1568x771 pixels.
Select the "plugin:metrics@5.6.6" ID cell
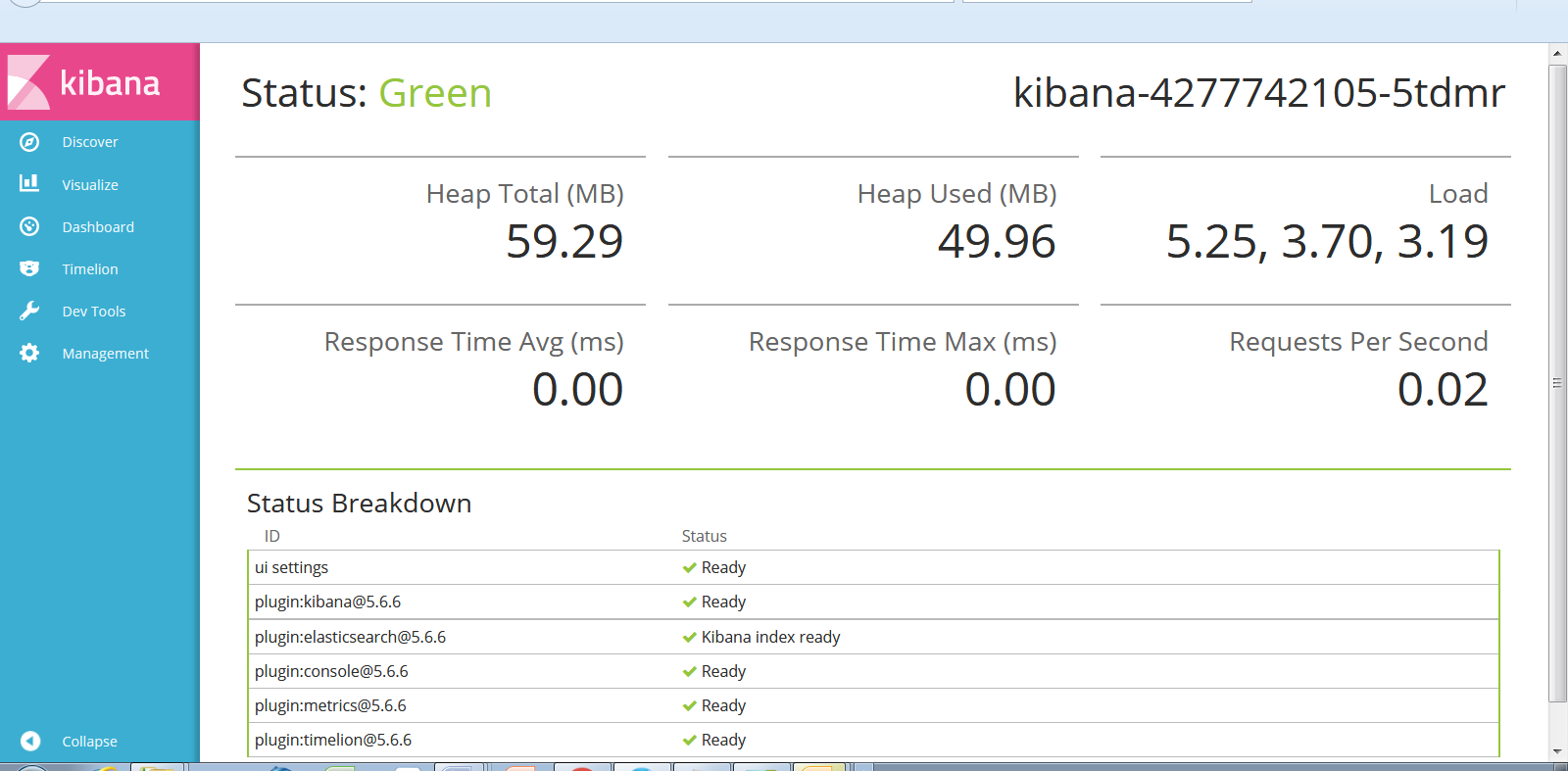pyautogui.click(x=330, y=706)
